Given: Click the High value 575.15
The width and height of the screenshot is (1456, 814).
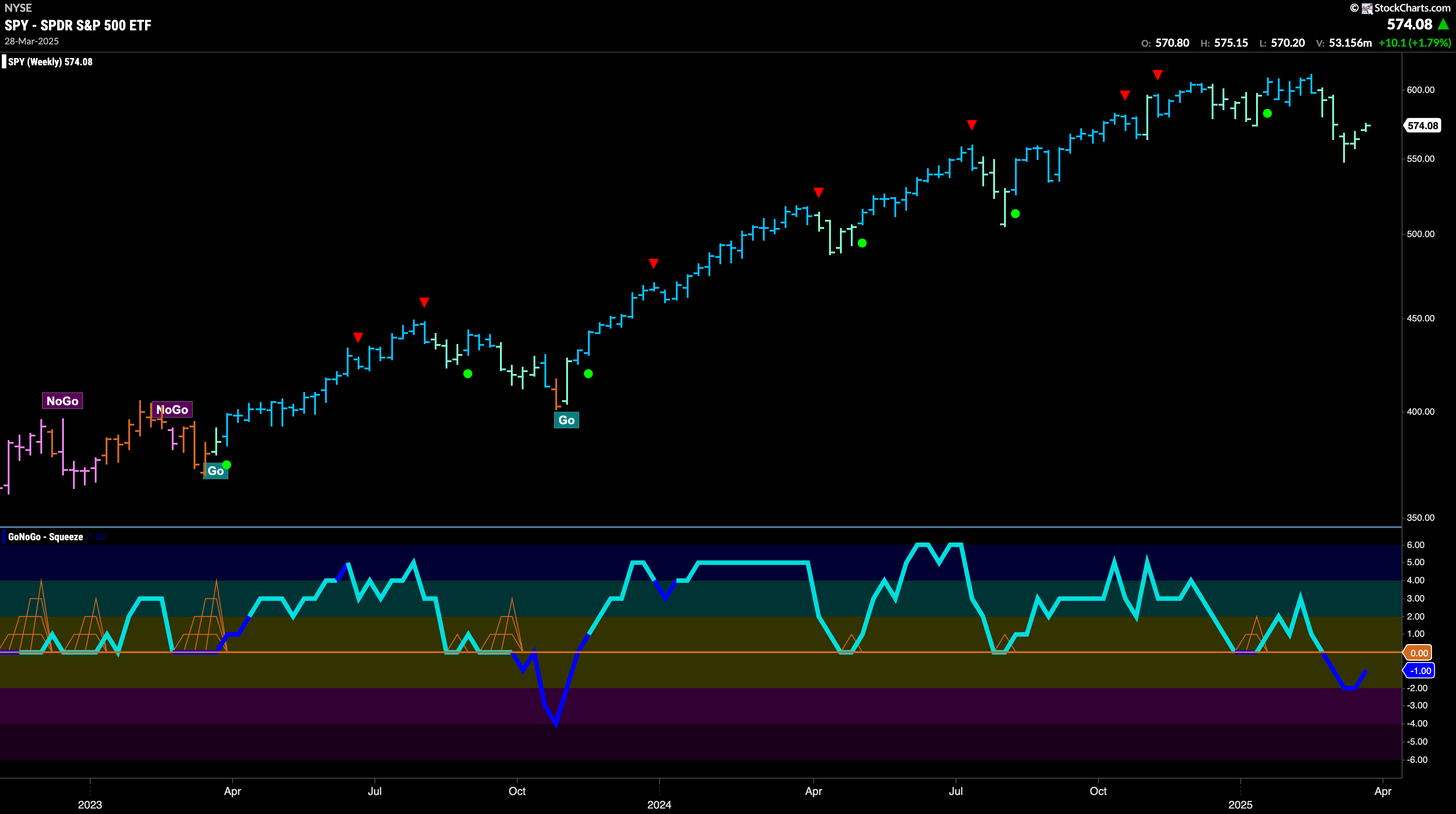Looking at the screenshot, I should [x=1231, y=43].
